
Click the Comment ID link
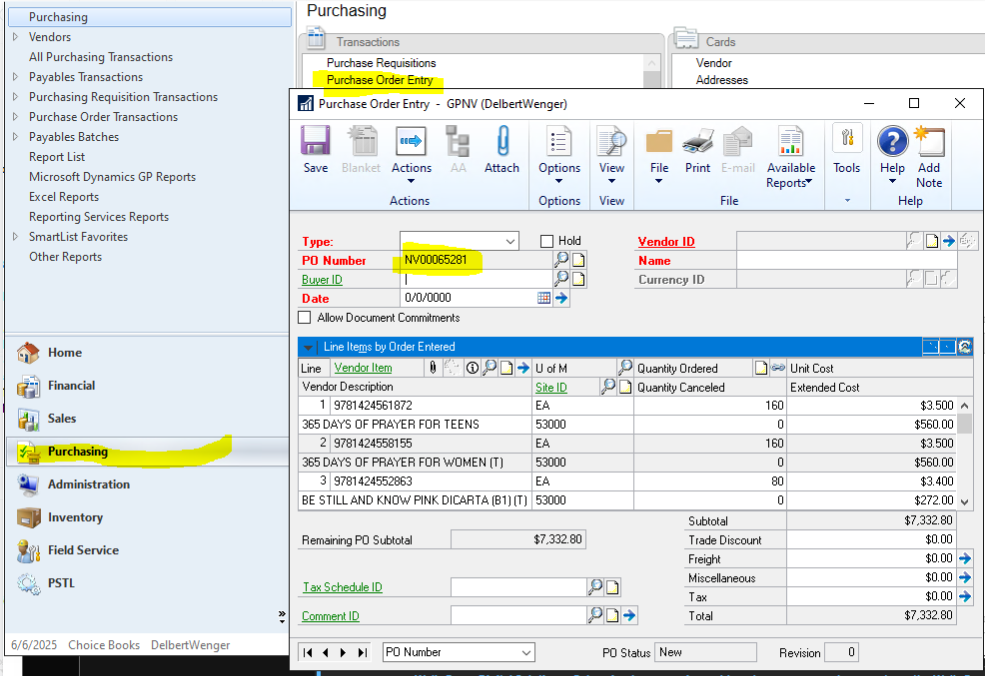point(330,616)
